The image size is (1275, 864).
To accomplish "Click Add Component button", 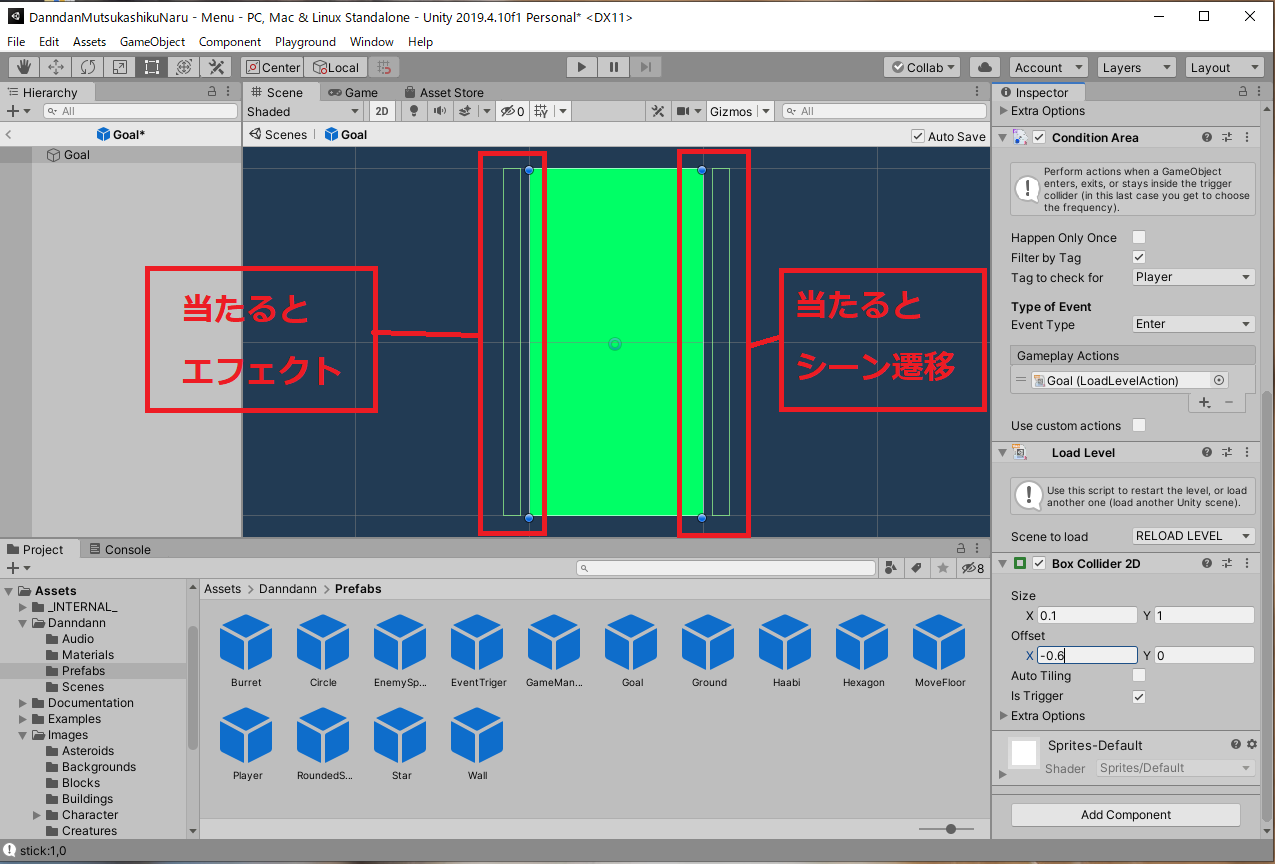I will [x=1126, y=815].
